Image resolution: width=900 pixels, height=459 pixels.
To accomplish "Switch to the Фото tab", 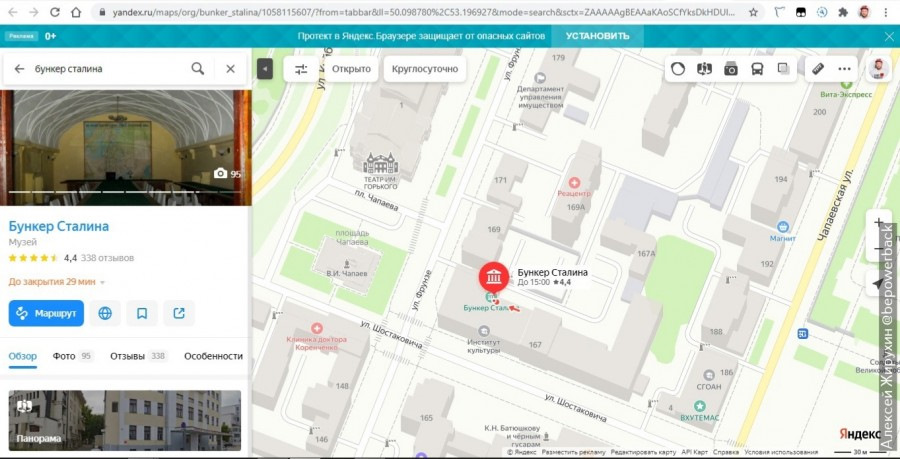I will pos(73,356).
